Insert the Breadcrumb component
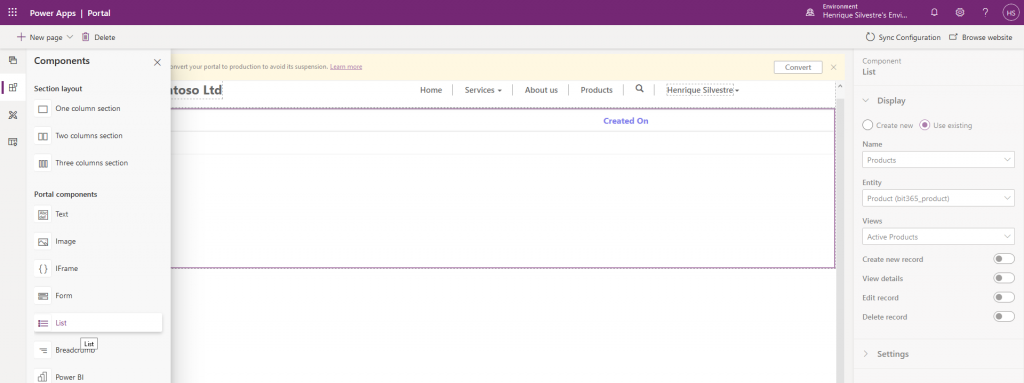 point(98,350)
